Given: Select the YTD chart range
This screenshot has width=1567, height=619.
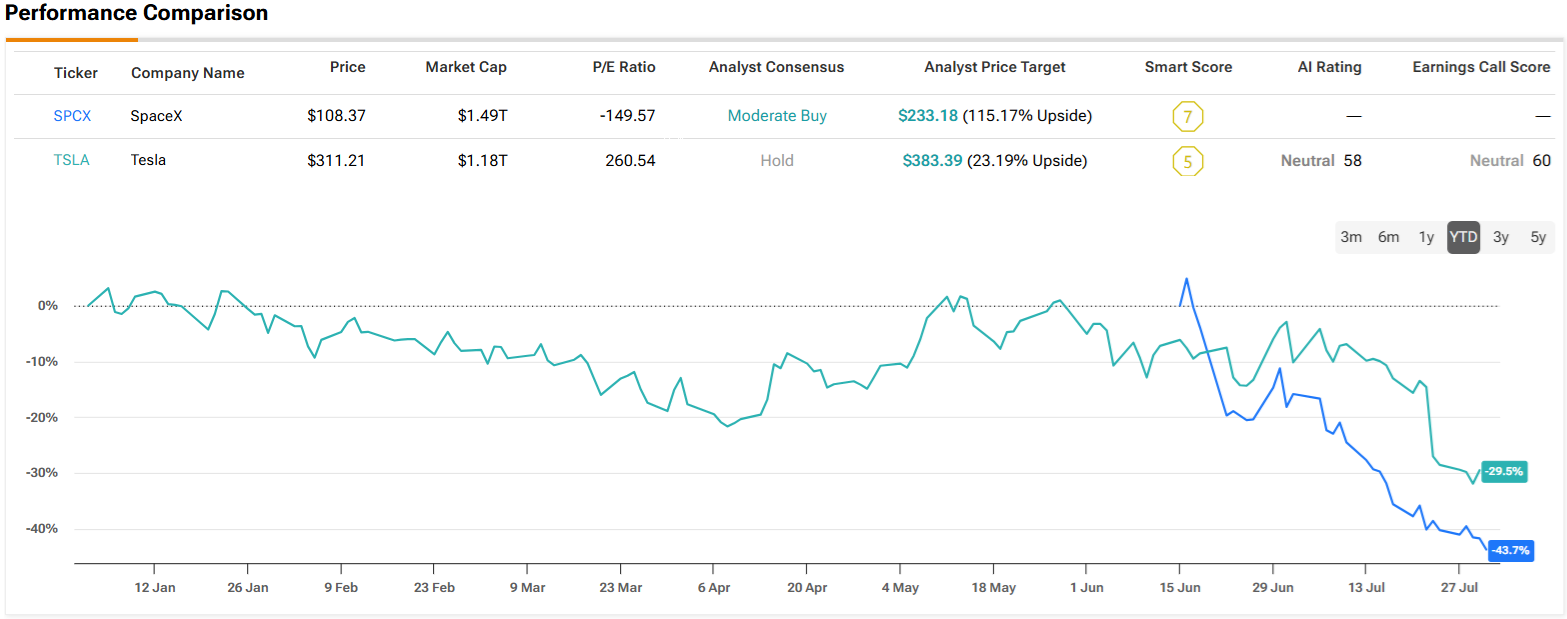Looking at the screenshot, I should pyautogui.click(x=1463, y=237).
